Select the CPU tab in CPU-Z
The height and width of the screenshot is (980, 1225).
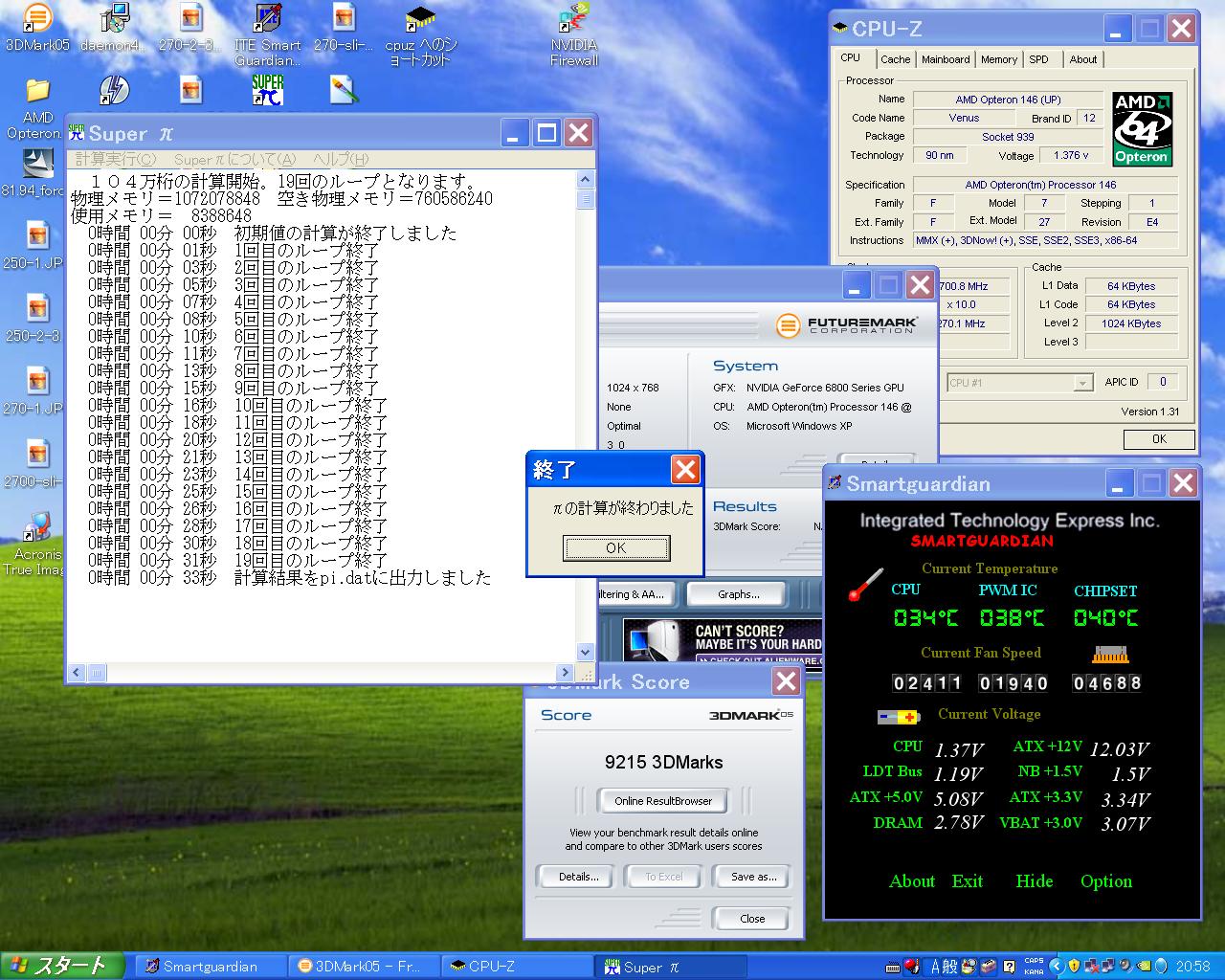pyautogui.click(x=851, y=57)
